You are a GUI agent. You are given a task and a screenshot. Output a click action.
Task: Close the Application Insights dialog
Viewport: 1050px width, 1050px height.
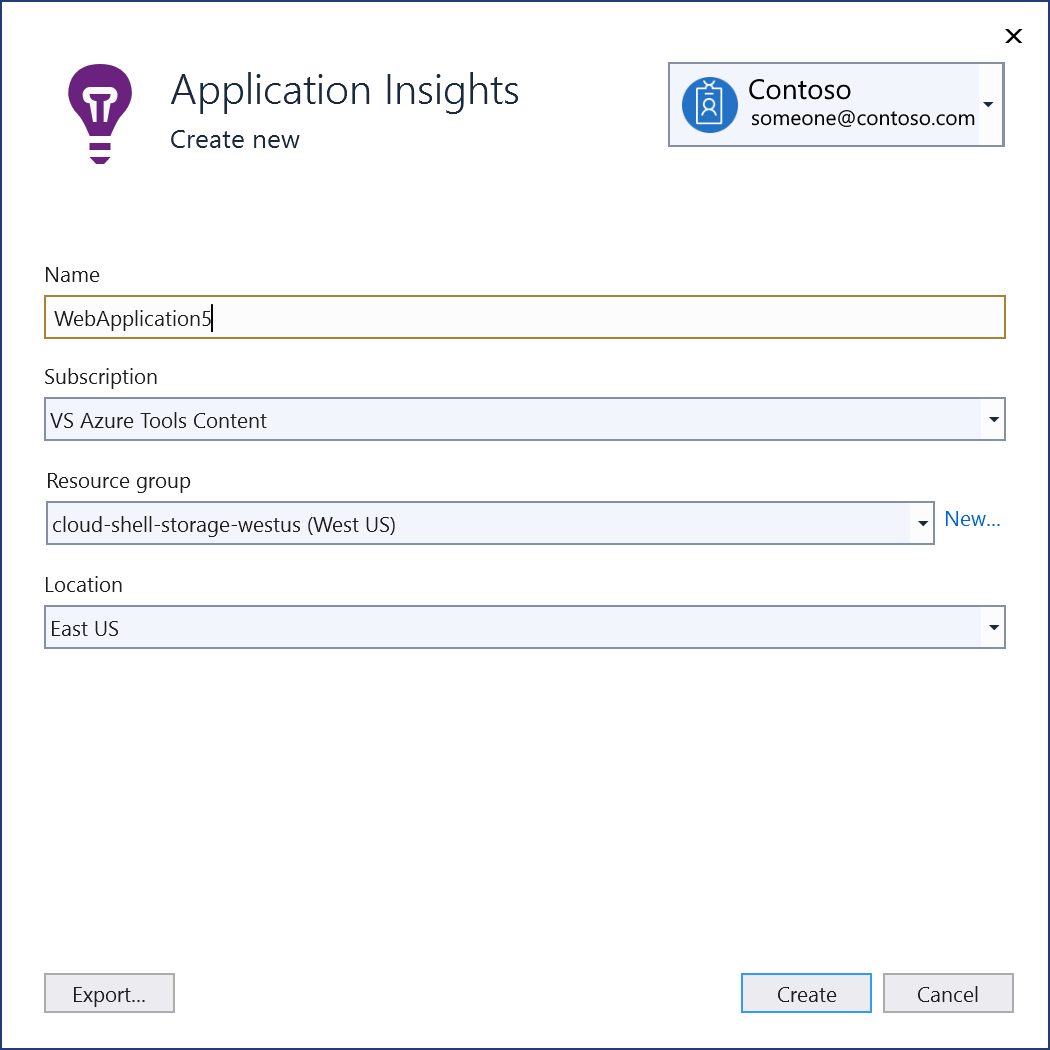1013,36
